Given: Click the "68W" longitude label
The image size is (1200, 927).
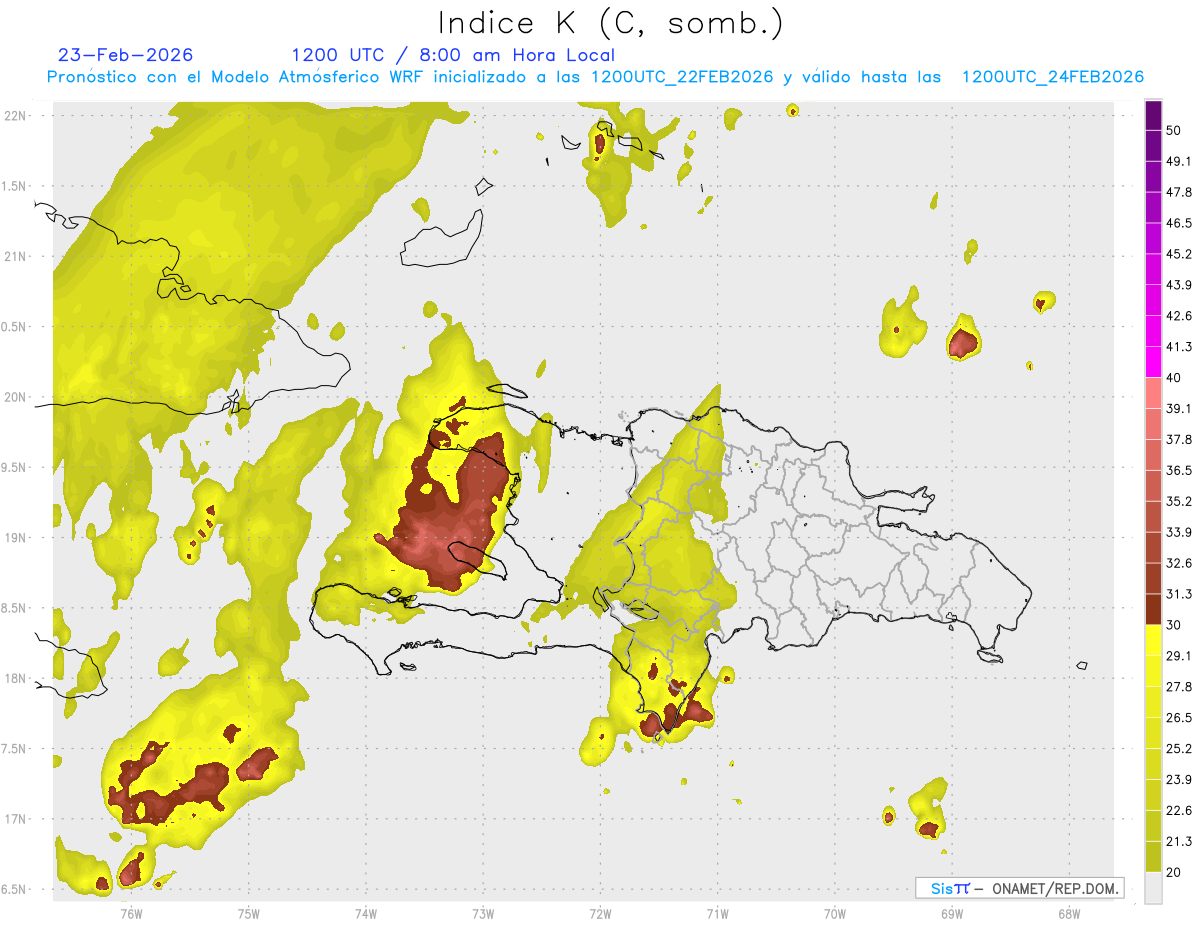Looking at the screenshot, I should [1068, 913].
